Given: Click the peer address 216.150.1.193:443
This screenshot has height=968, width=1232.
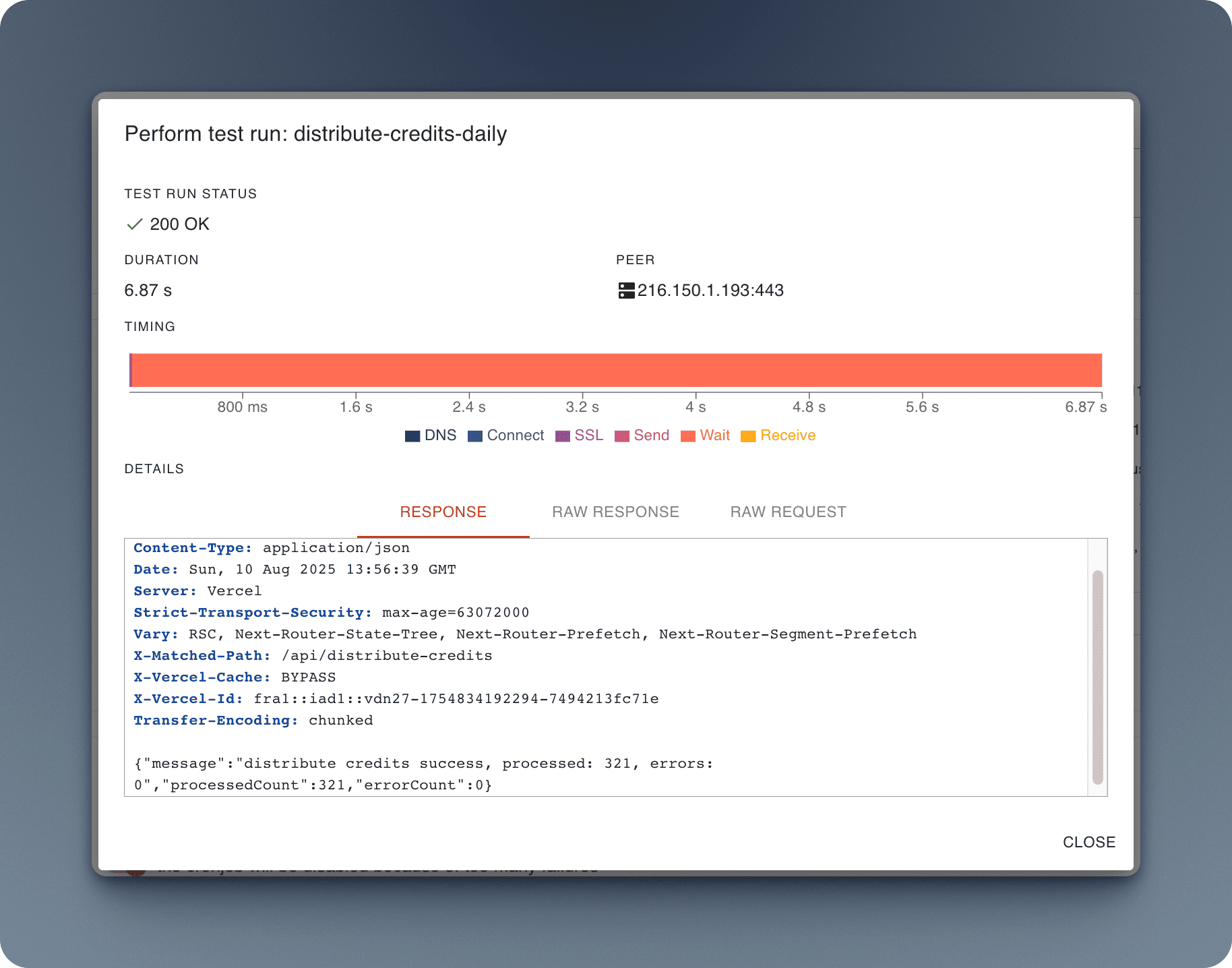Looking at the screenshot, I should click(710, 291).
